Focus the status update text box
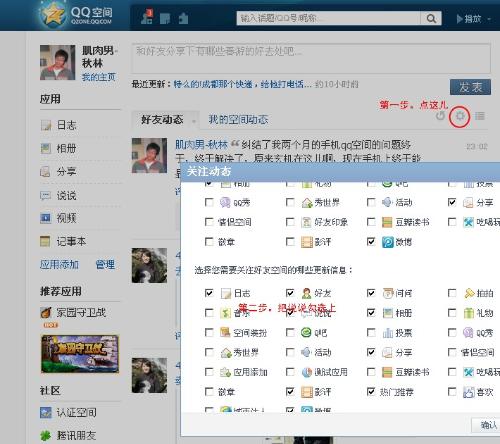The image size is (500, 444). coord(311,58)
